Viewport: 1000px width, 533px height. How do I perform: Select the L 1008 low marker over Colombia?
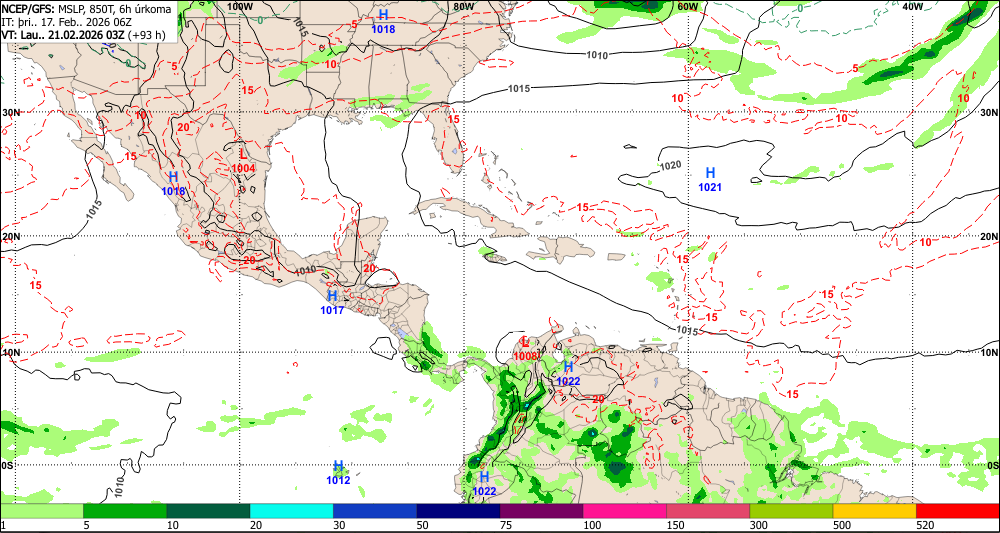coord(526,349)
